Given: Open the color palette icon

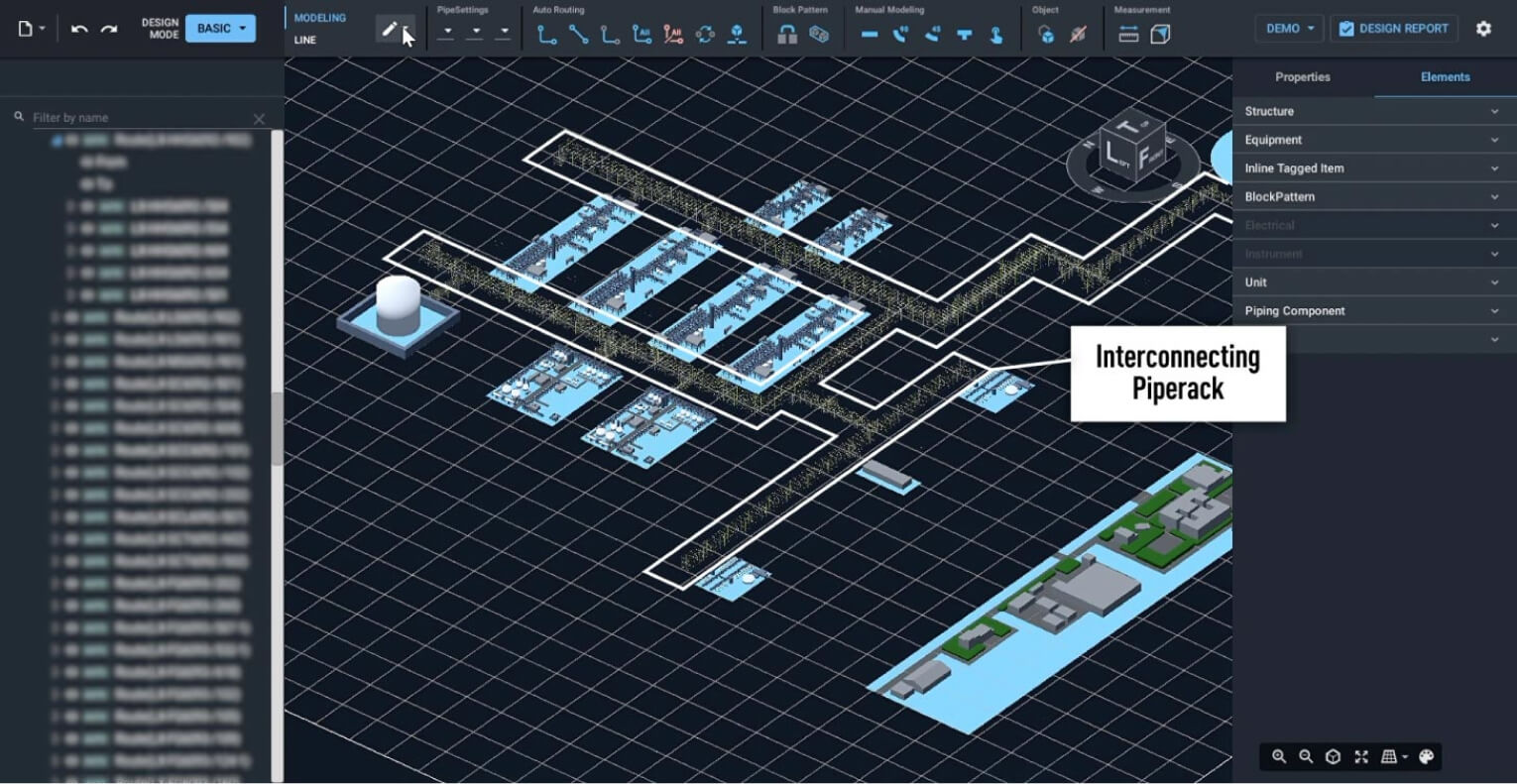Looking at the screenshot, I should click(x=1427, y=757).
